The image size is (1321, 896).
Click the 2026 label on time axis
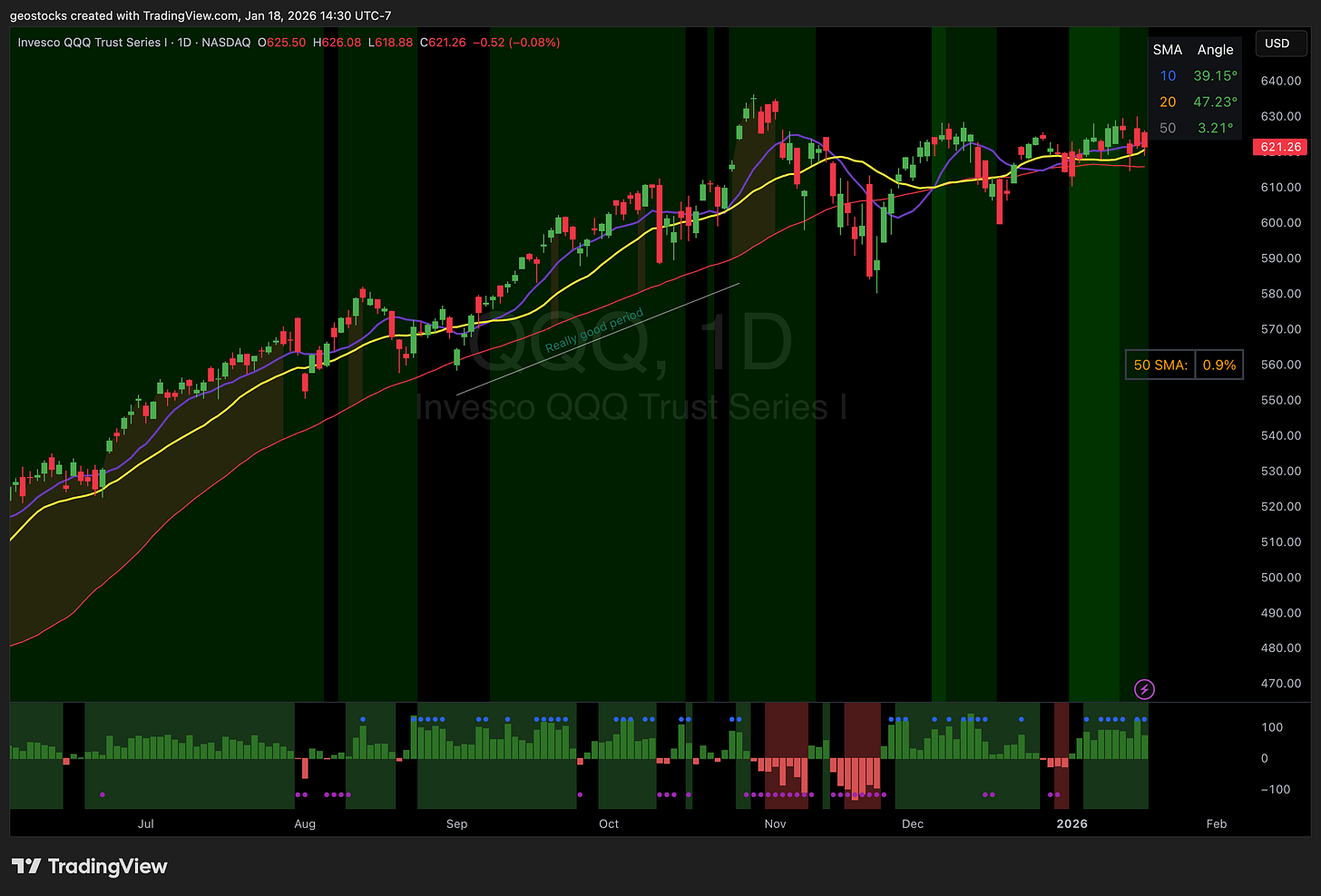[x=1072, y=823]
